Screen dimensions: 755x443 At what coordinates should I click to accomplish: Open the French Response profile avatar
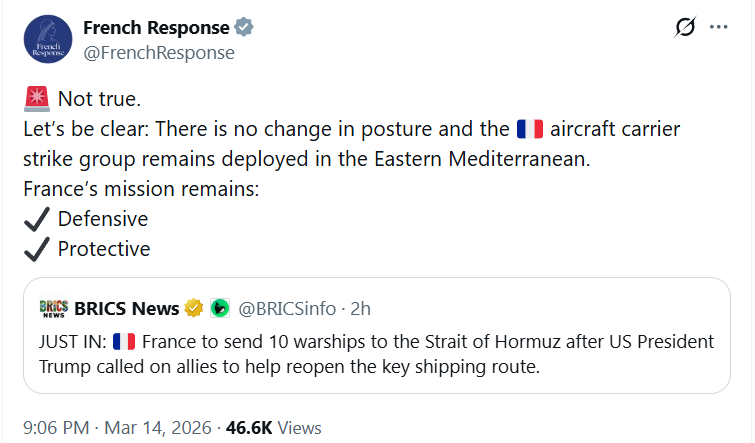[x=47, y=40]
